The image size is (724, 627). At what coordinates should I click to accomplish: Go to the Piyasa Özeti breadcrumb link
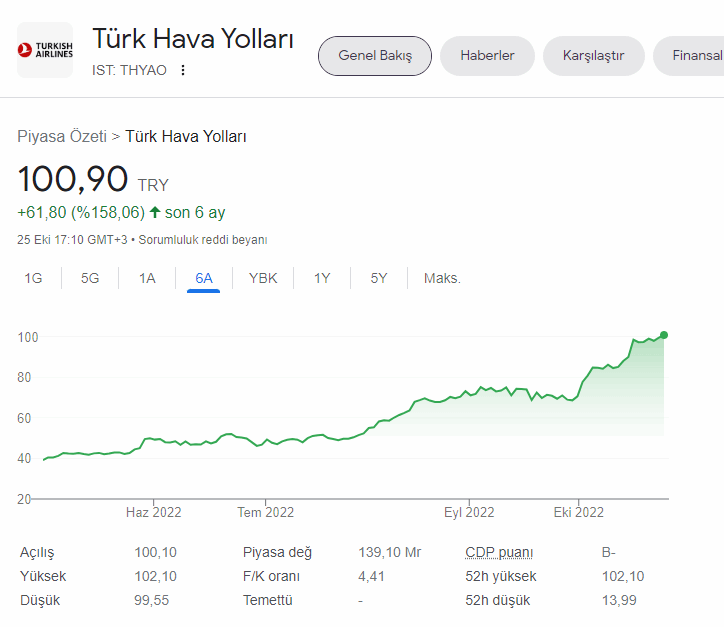62,137
